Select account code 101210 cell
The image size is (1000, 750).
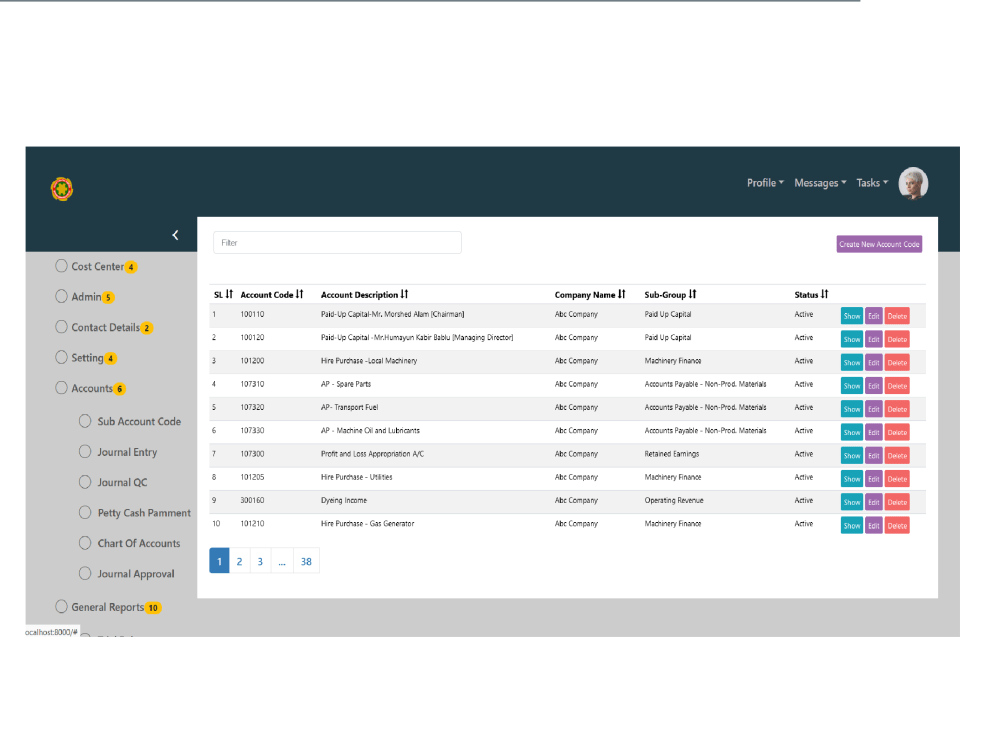pos(252,524)
